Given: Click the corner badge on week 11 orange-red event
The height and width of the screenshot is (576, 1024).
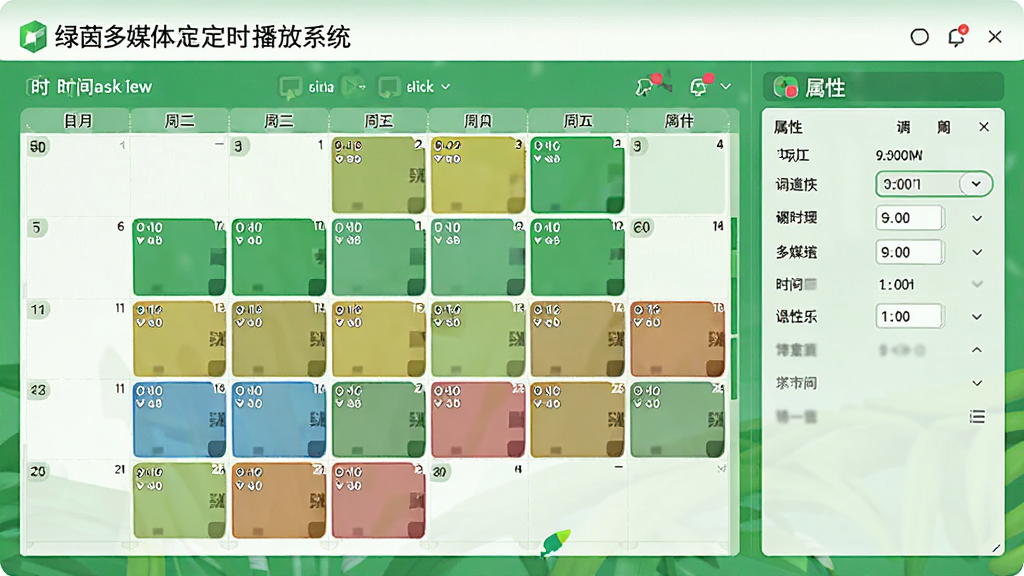Looking at the screenshot, I should click(715, 367).
